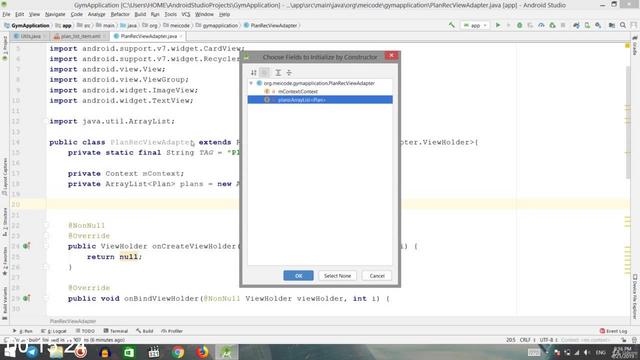Open the Run tool window tab
640x360 pixels.
(x=23, y=331)
